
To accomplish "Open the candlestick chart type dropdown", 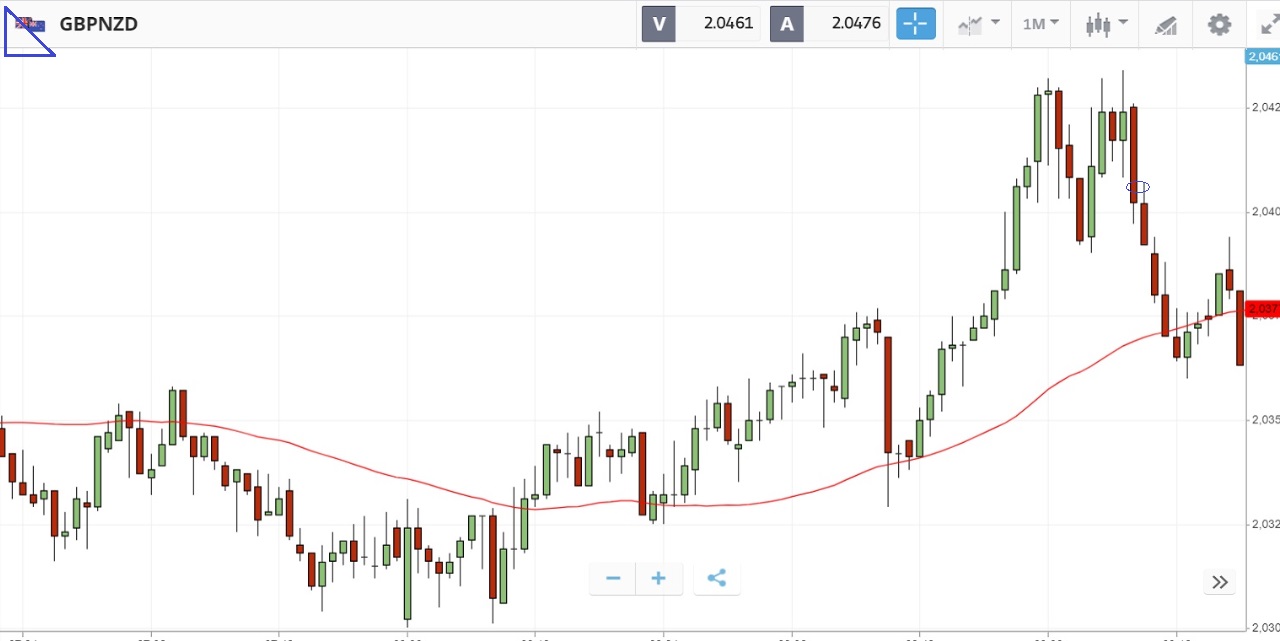I will [x=1107, y=24].
